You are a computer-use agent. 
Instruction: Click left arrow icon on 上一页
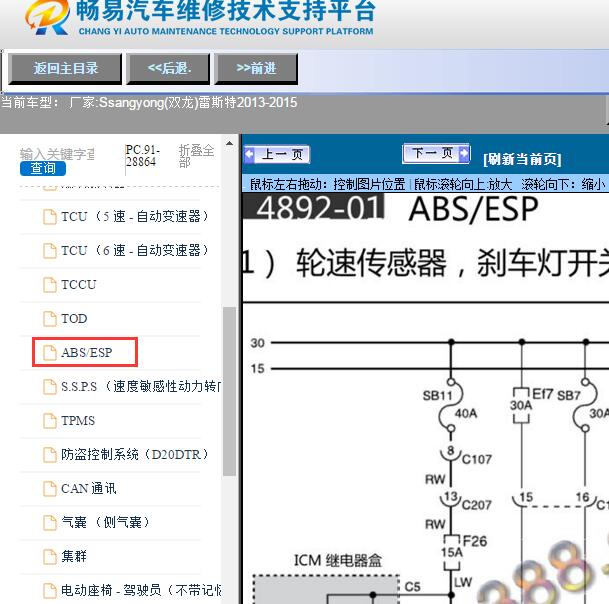(249, 154)
